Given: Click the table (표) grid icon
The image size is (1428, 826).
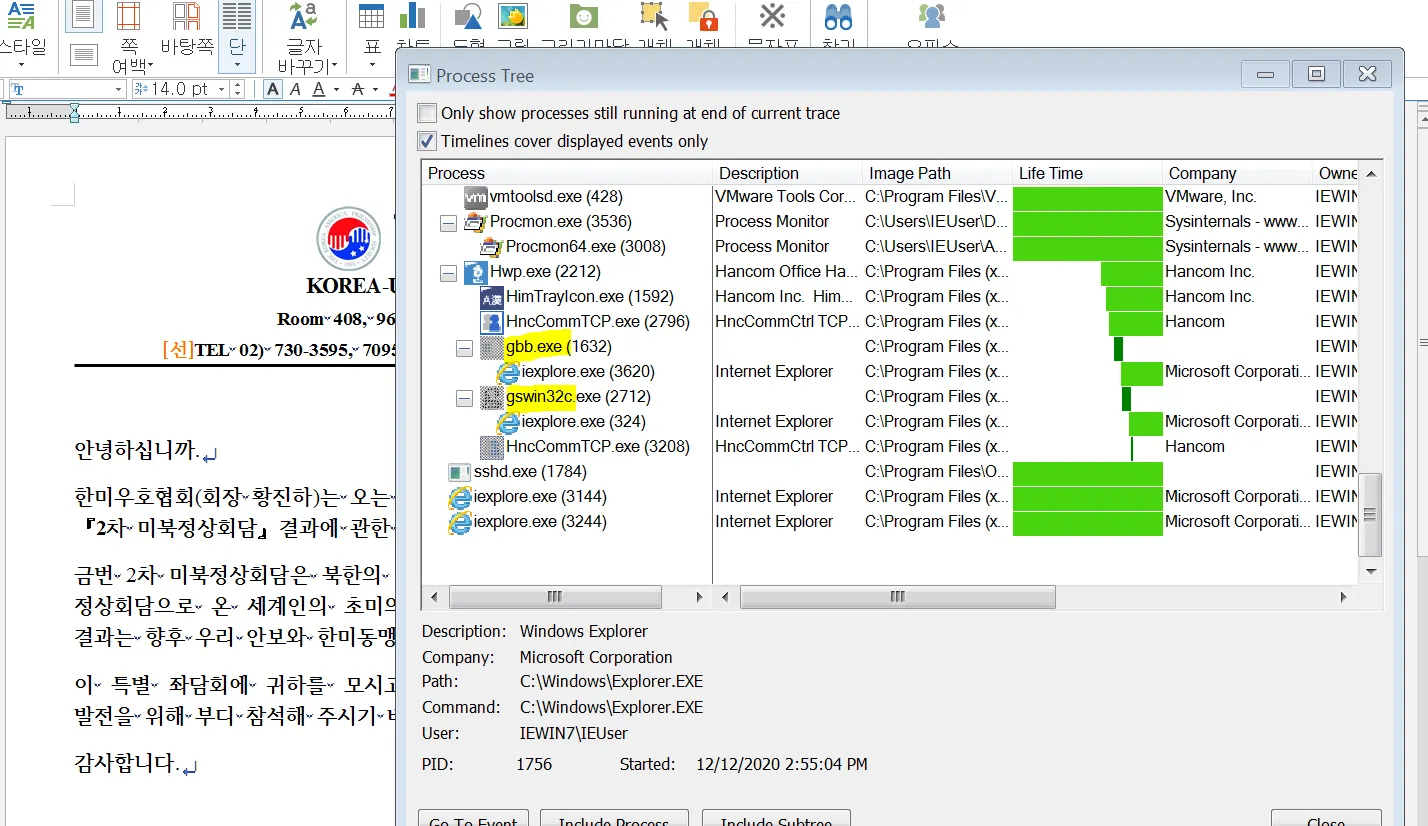Looking at the screenshot, I should point(371,17).
